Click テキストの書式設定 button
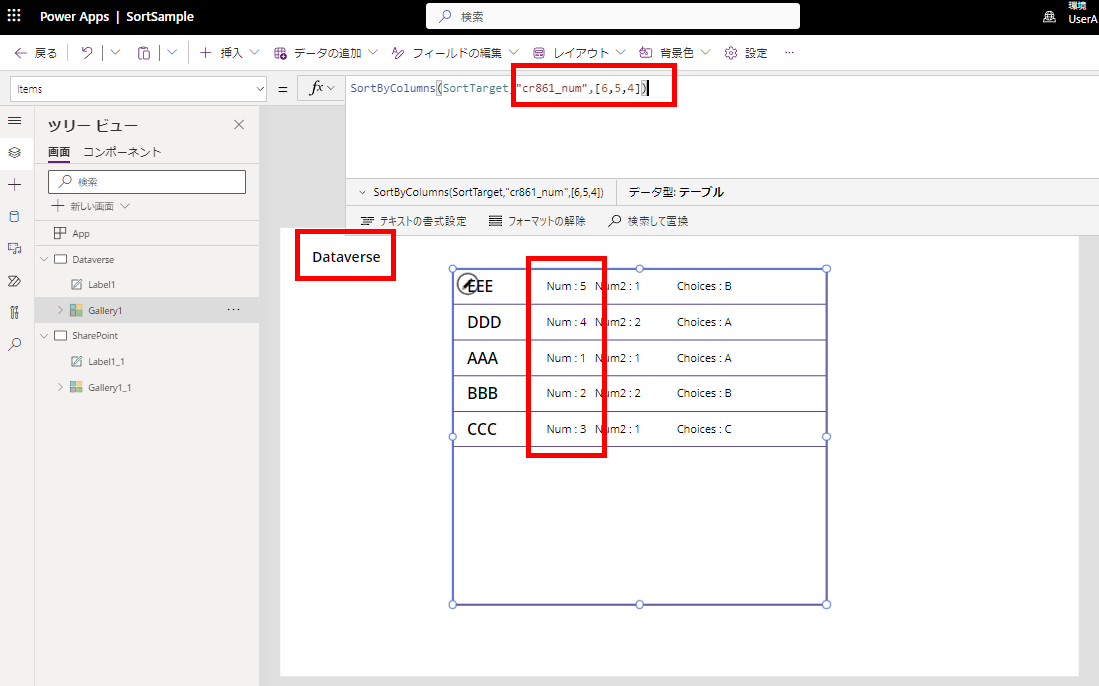Screen dimensions: 1099x686 [x=414, y=221]
